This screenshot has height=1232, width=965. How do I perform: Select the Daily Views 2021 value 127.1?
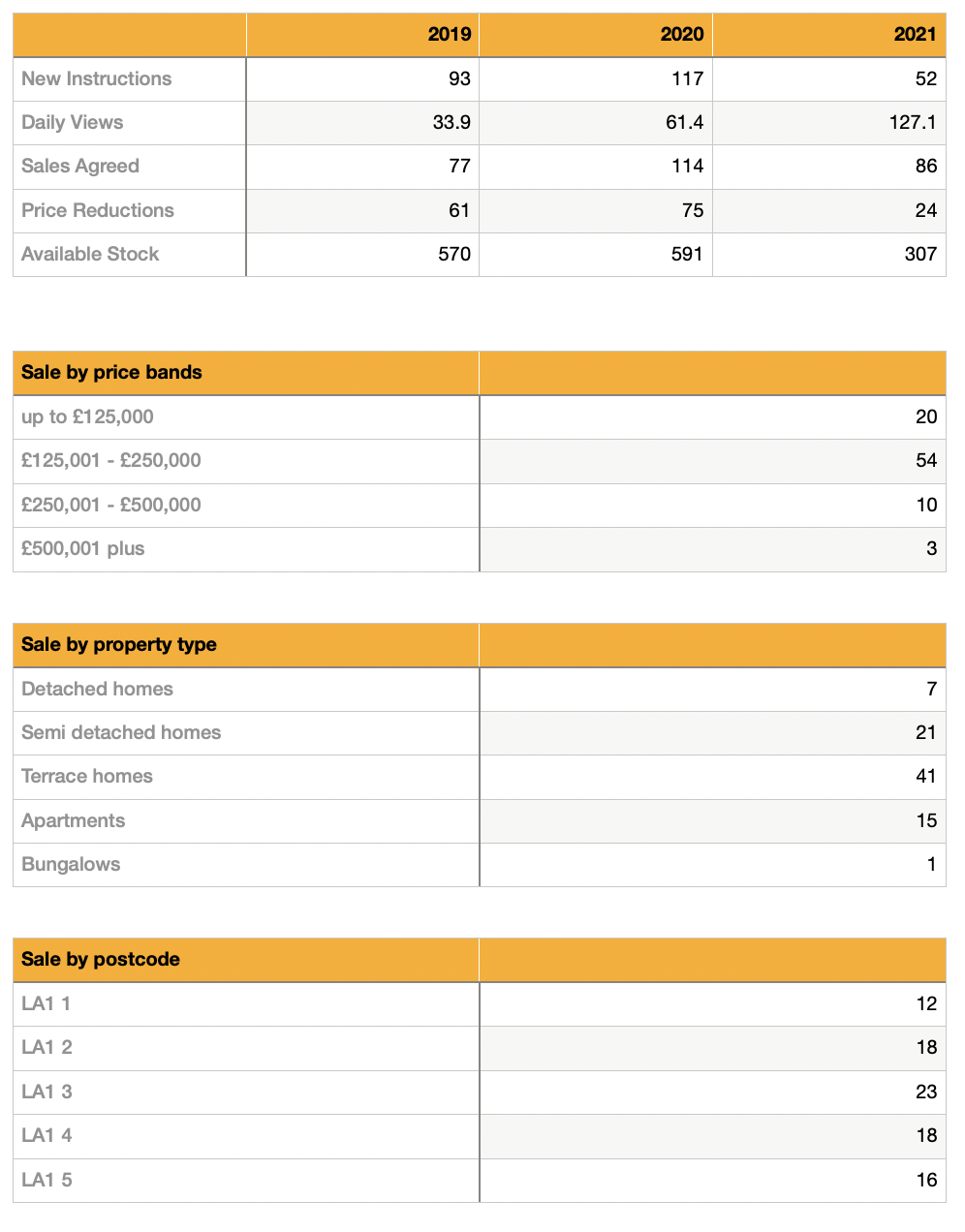(x=912, y=123)
